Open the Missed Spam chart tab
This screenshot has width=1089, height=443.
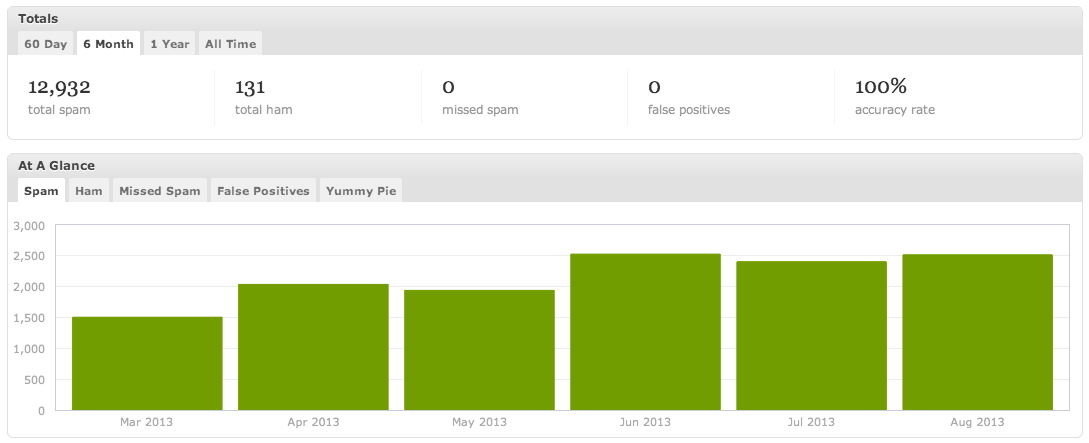point(160,191)
